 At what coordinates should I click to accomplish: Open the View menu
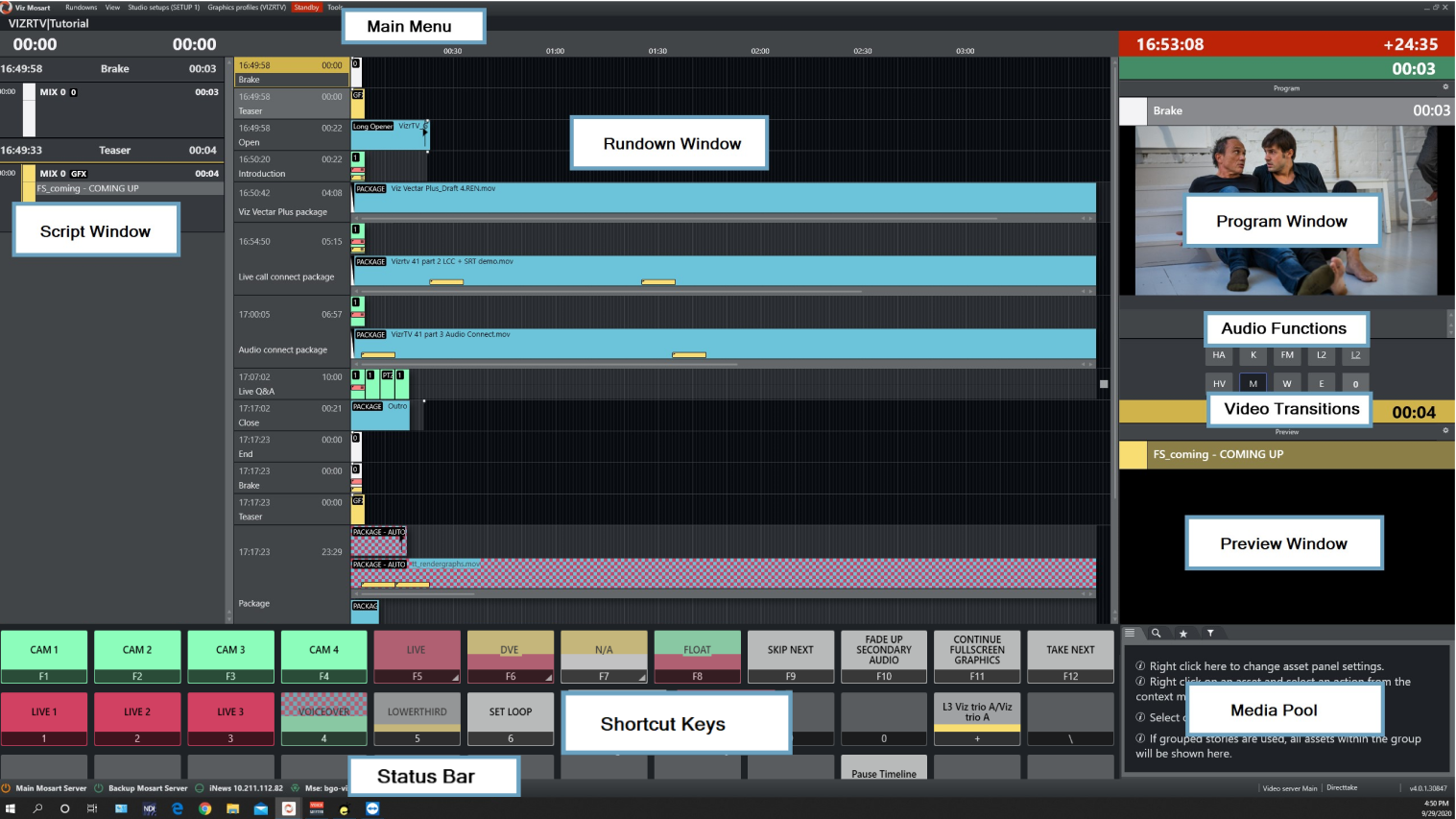[x=112, y=8]
